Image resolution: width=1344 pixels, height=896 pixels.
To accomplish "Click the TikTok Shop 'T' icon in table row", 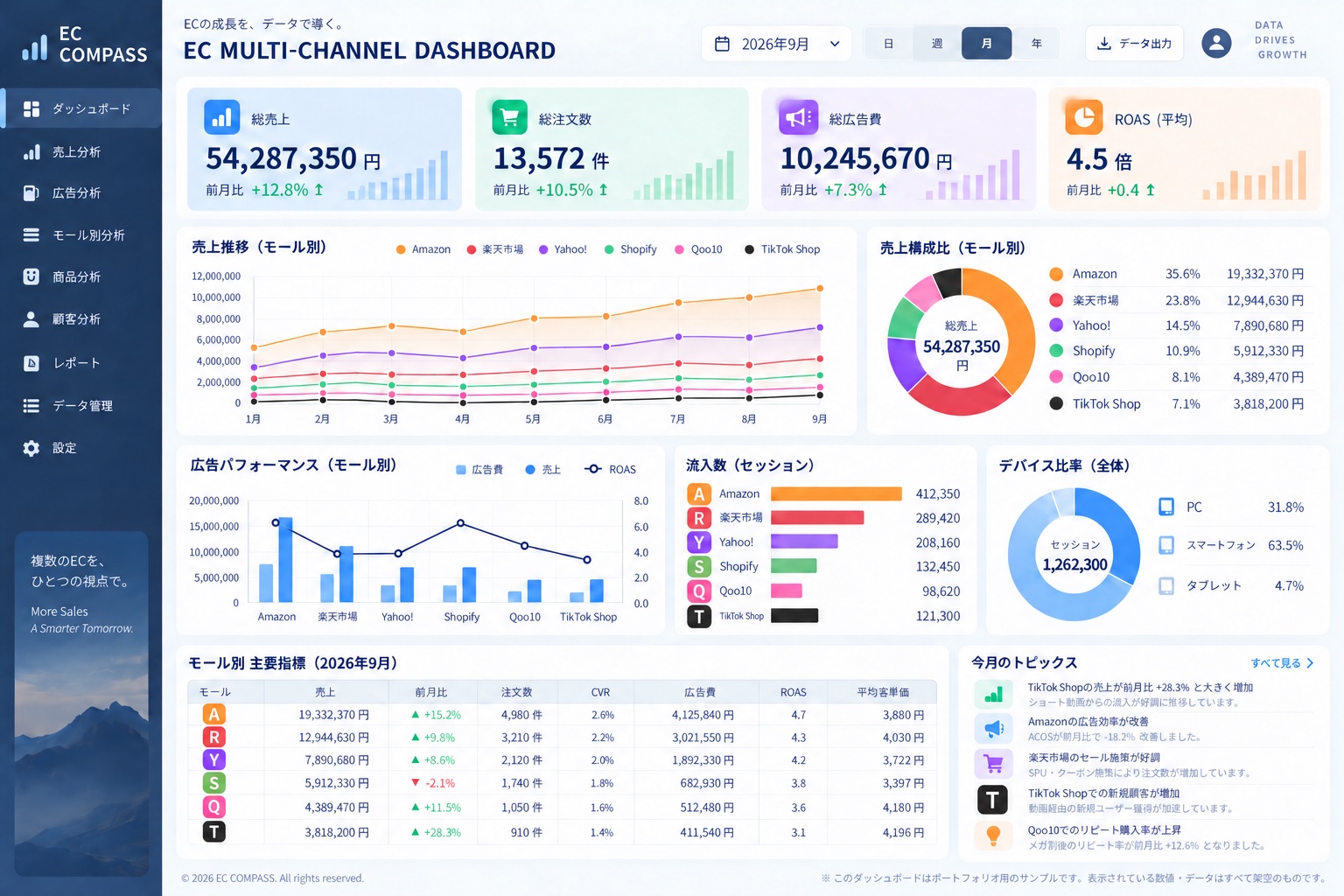I will (214, 831).
